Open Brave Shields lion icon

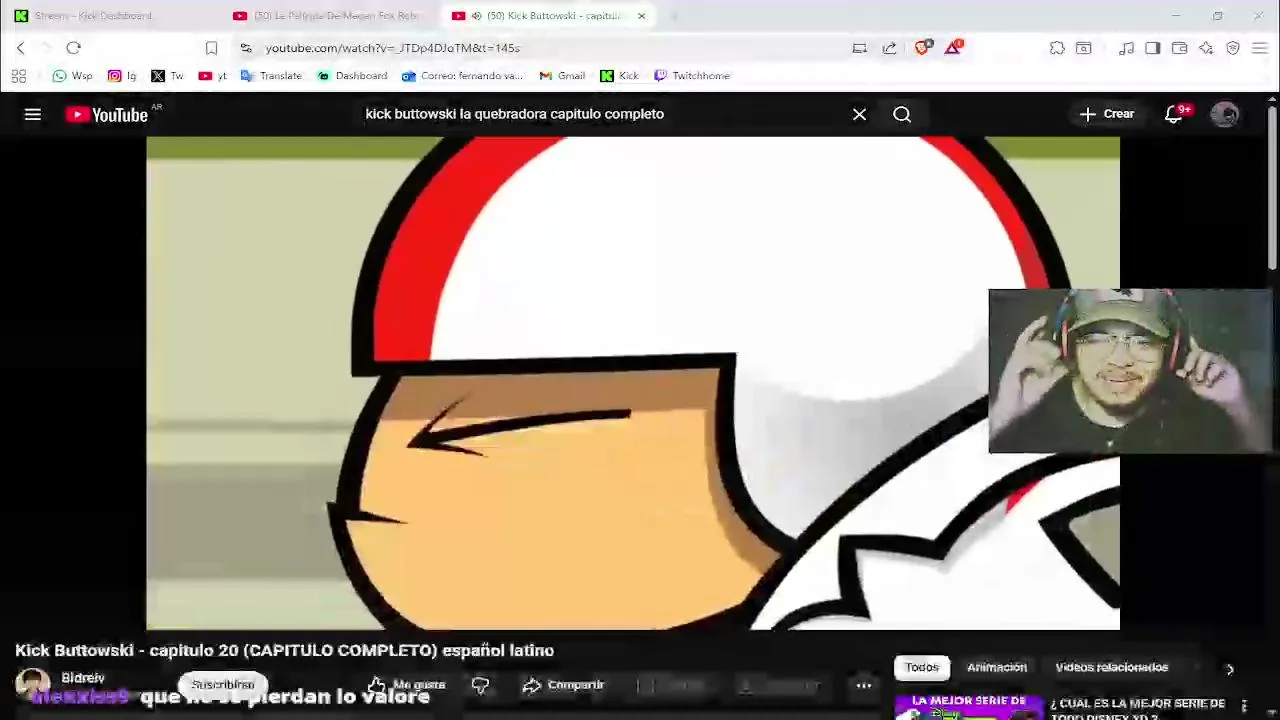(923, 47)
